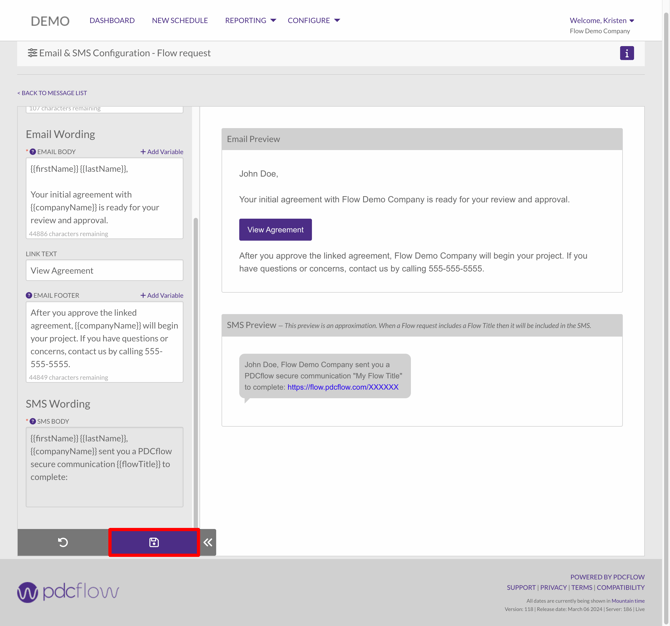Click the Link Text input field

click(x=104, y=270)
